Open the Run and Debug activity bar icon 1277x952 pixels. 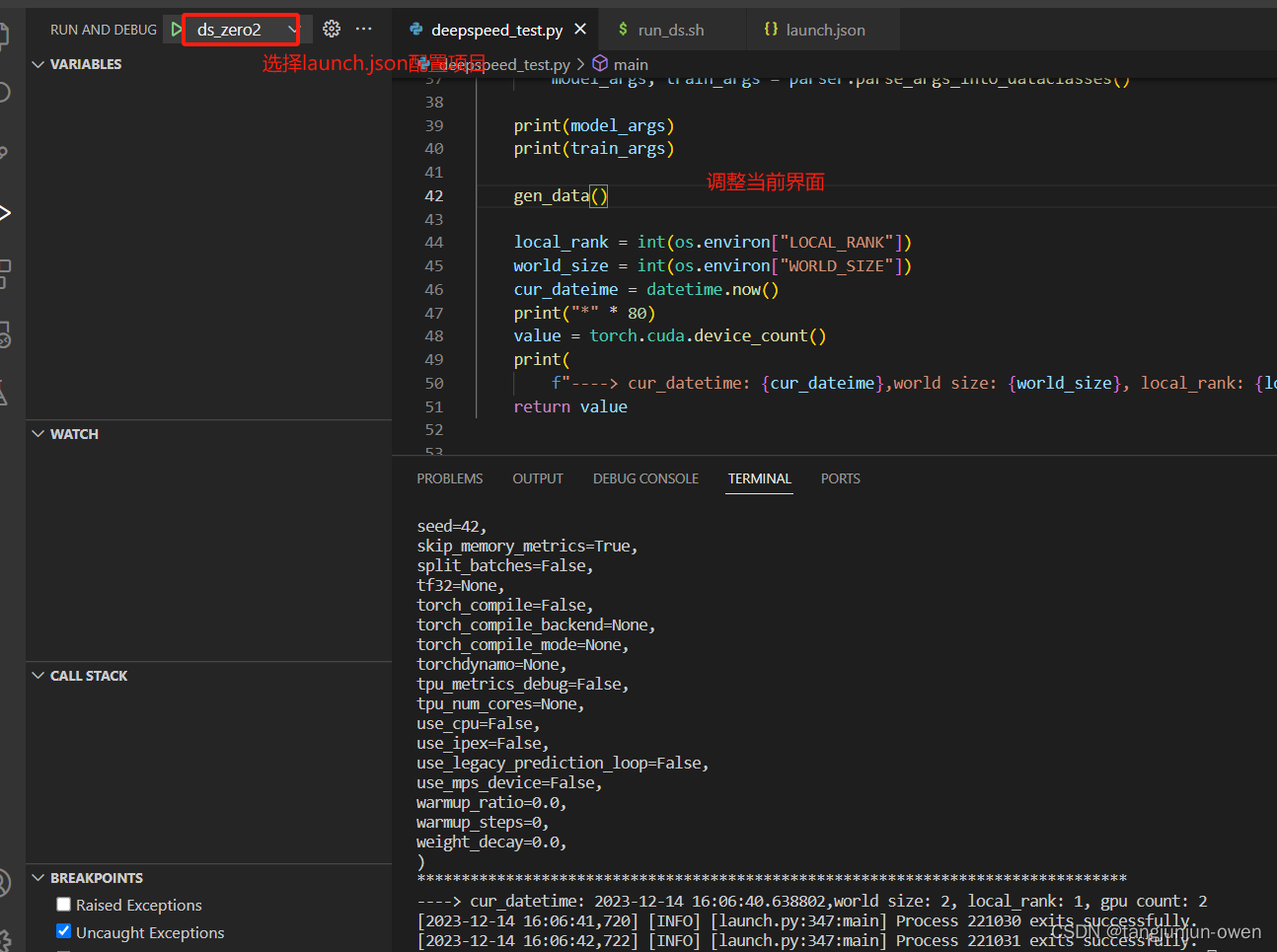(5, 213)
